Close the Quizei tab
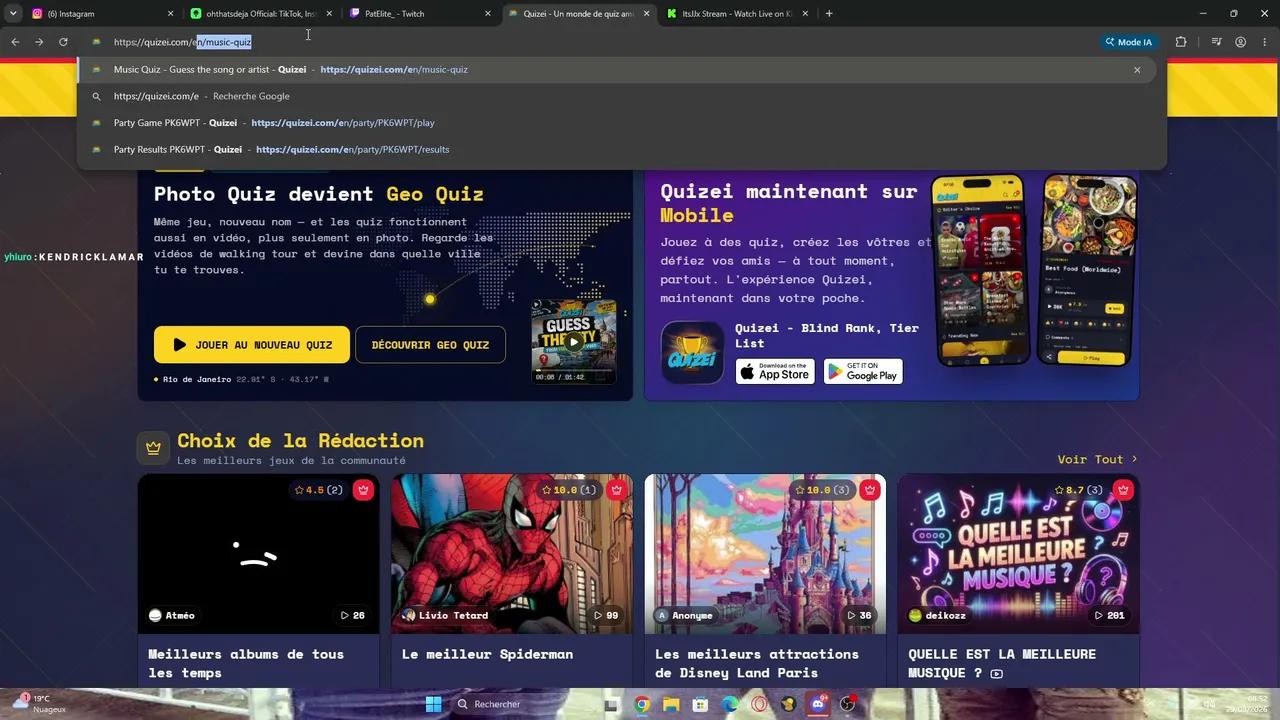Image resolution: width=1280 pixels, height=720 pixels. coord(647,14)
